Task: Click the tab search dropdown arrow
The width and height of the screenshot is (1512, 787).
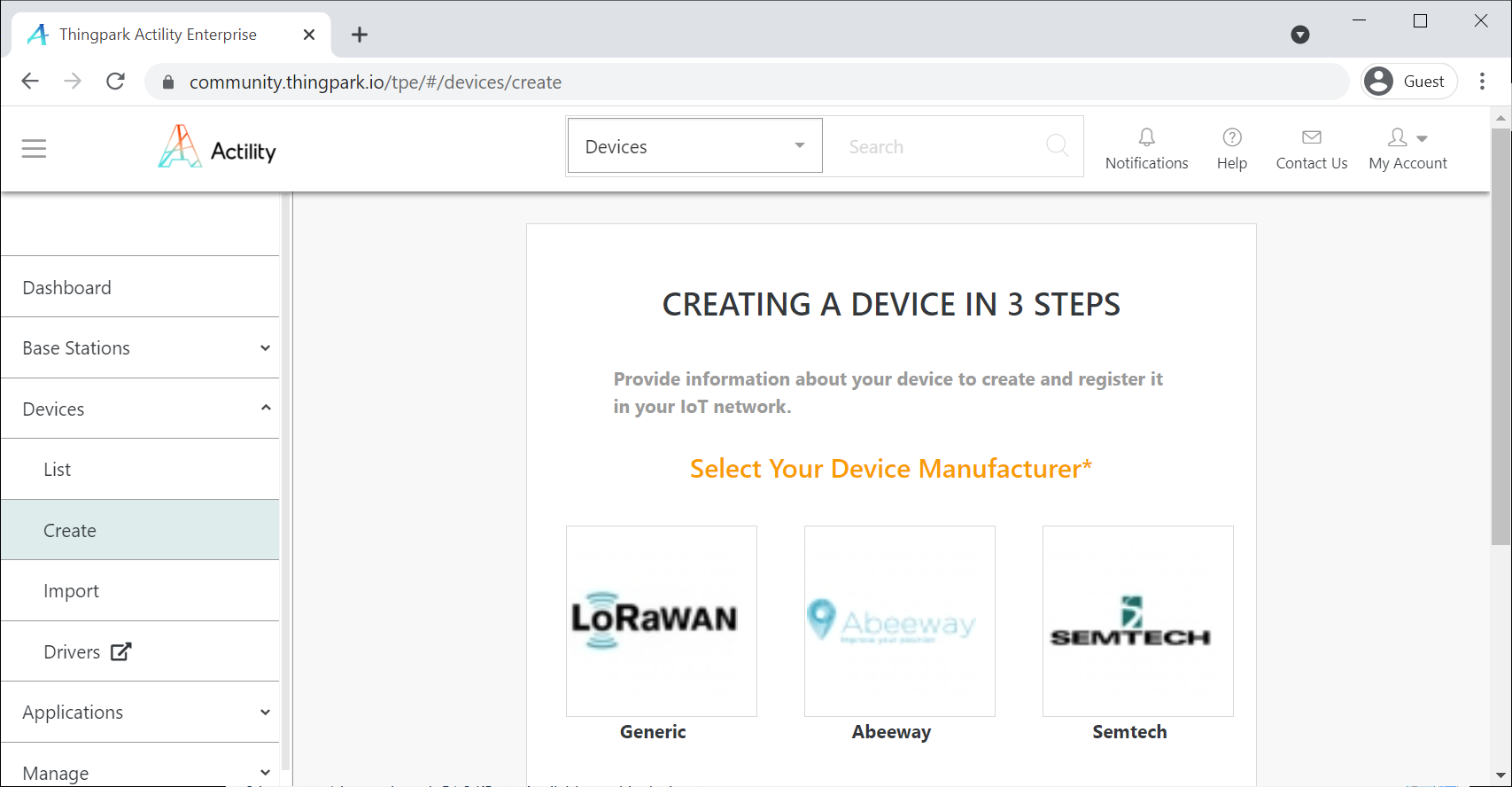Action: [x=1300, y=35]
